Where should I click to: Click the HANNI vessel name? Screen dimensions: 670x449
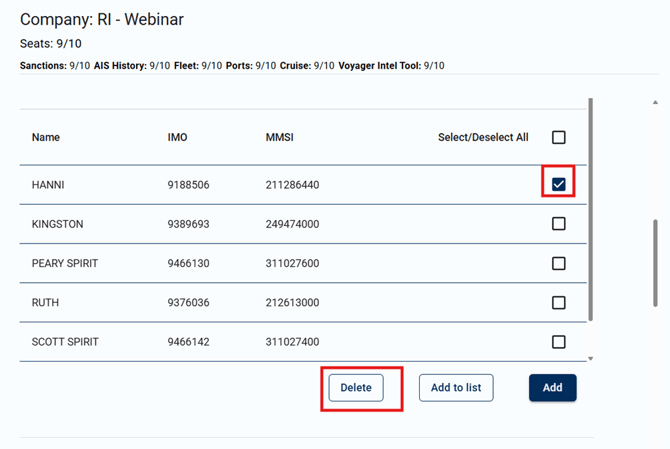point(48,185)
